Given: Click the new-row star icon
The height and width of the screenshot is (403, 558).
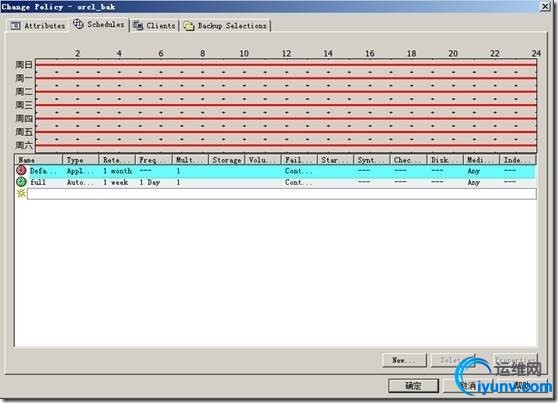Looking at the screenshot, I should (21, 194).
